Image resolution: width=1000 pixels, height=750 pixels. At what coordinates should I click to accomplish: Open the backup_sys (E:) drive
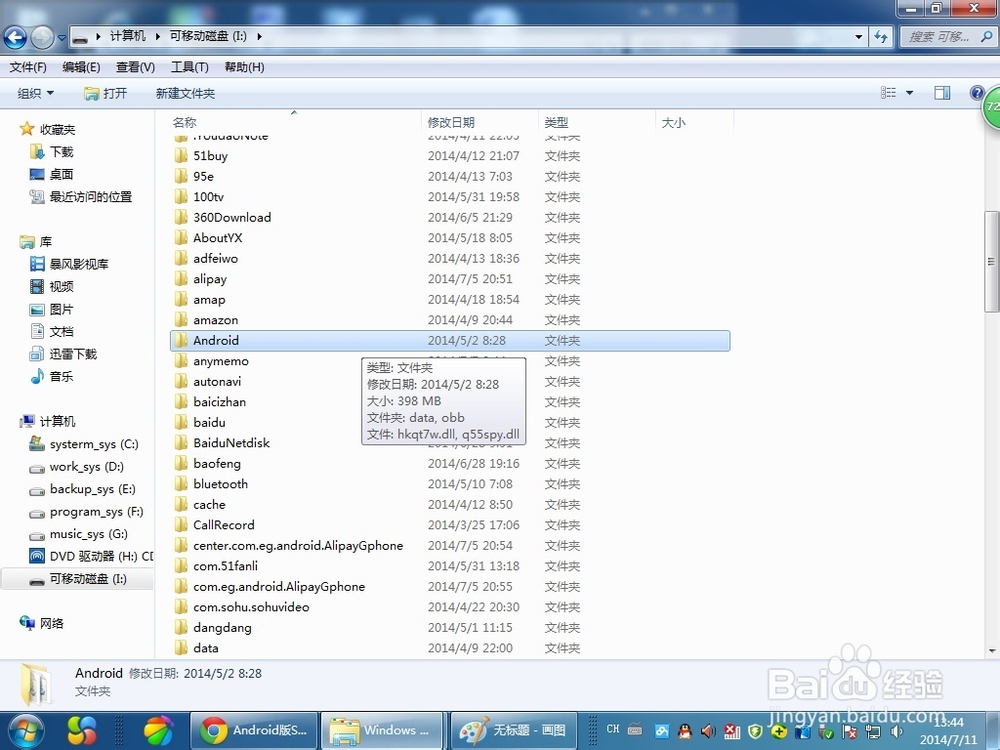tap(82, 489)
